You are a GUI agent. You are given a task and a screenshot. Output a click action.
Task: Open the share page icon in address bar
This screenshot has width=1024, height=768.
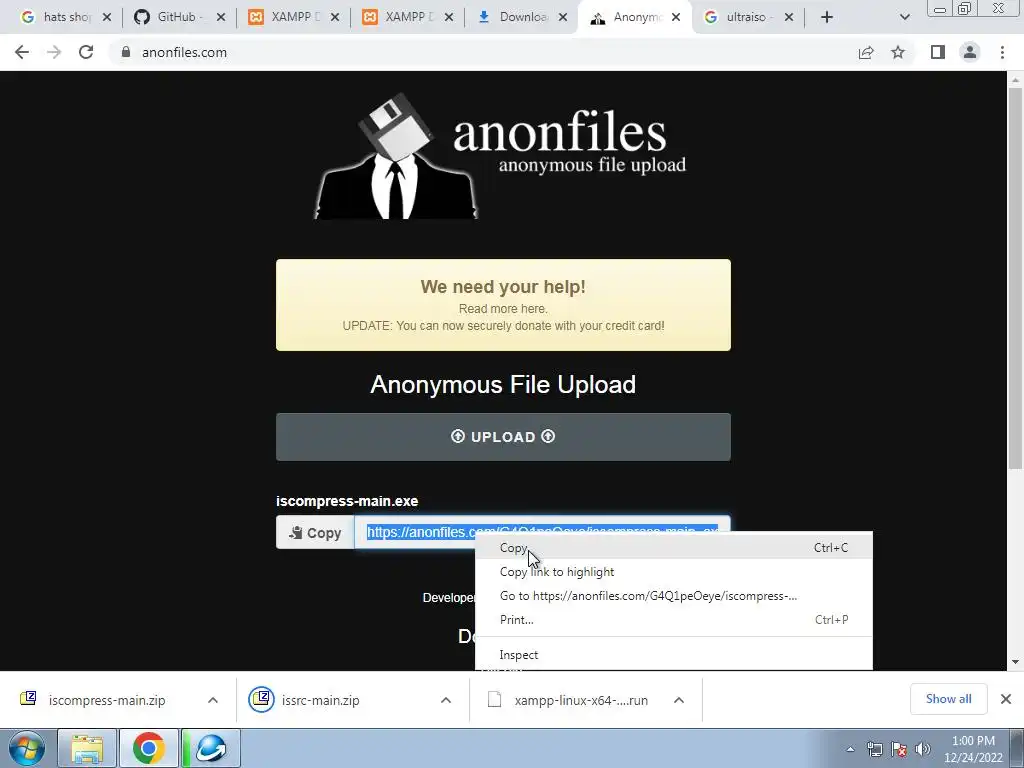(x=866, y=52)
